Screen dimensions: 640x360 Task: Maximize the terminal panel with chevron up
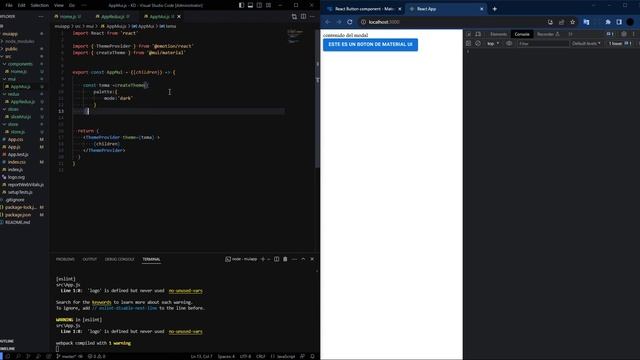tap(303, 259)
